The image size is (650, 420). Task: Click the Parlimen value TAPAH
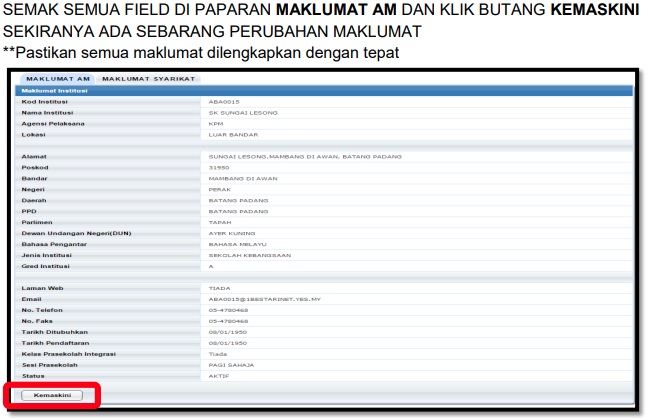click(x=219, y=222)
